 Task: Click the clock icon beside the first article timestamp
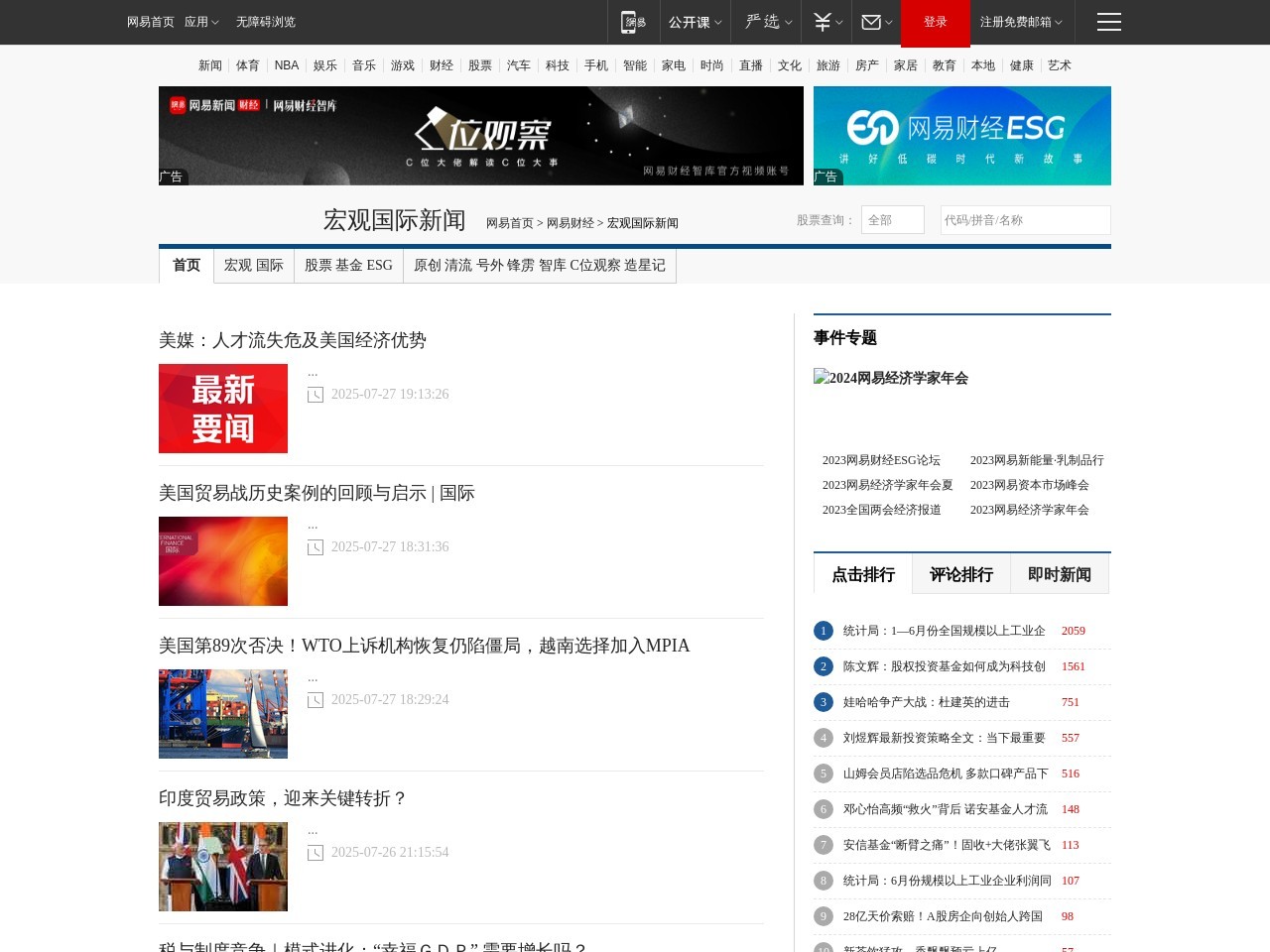tap(315, 394)
